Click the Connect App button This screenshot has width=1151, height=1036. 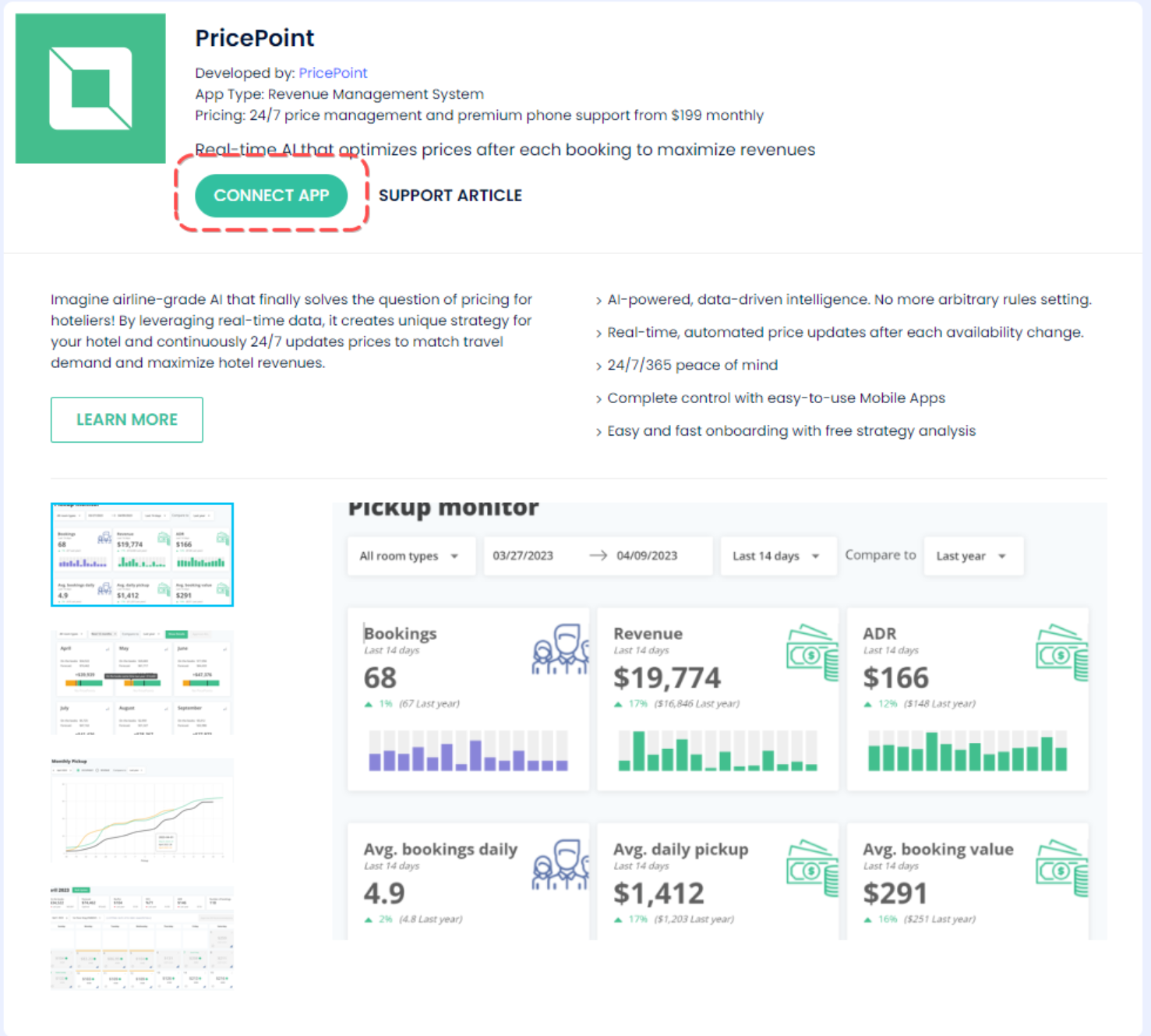click(x=271, y=196)
